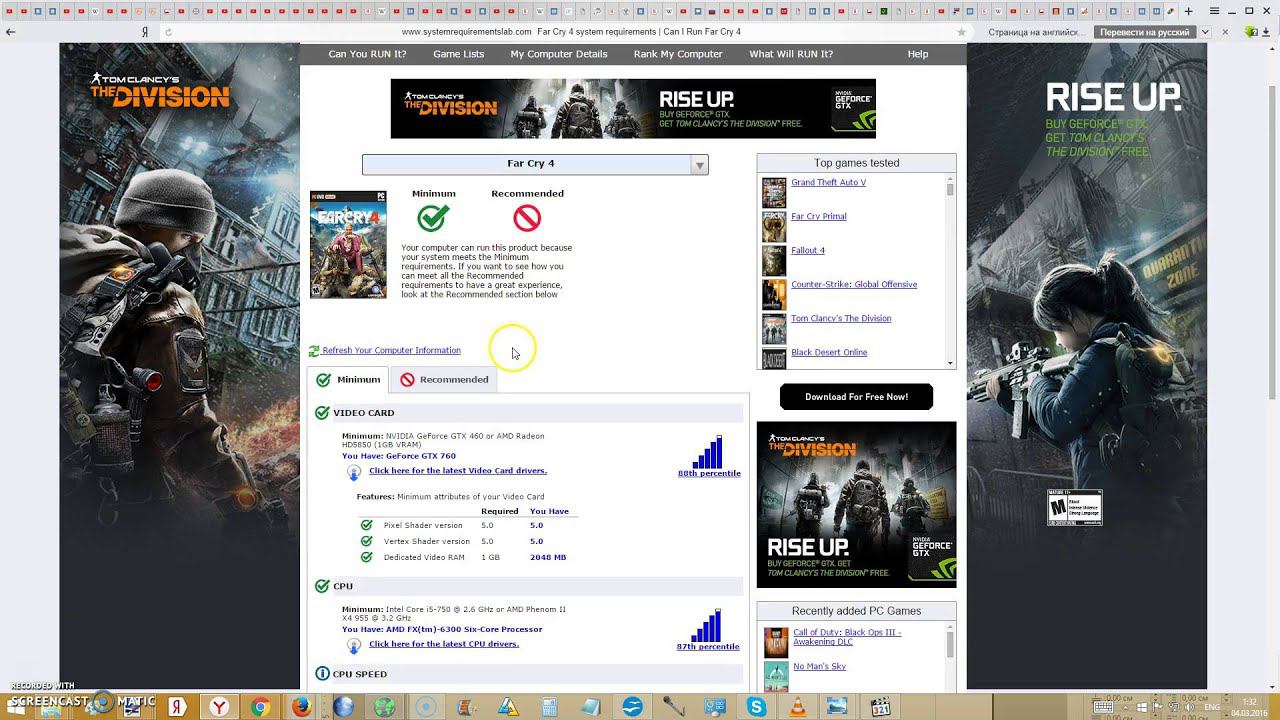Open the translation options dropdown arrow
Screen dimensions: 1280x720
pyautogui.click(x=1206, y=32)
